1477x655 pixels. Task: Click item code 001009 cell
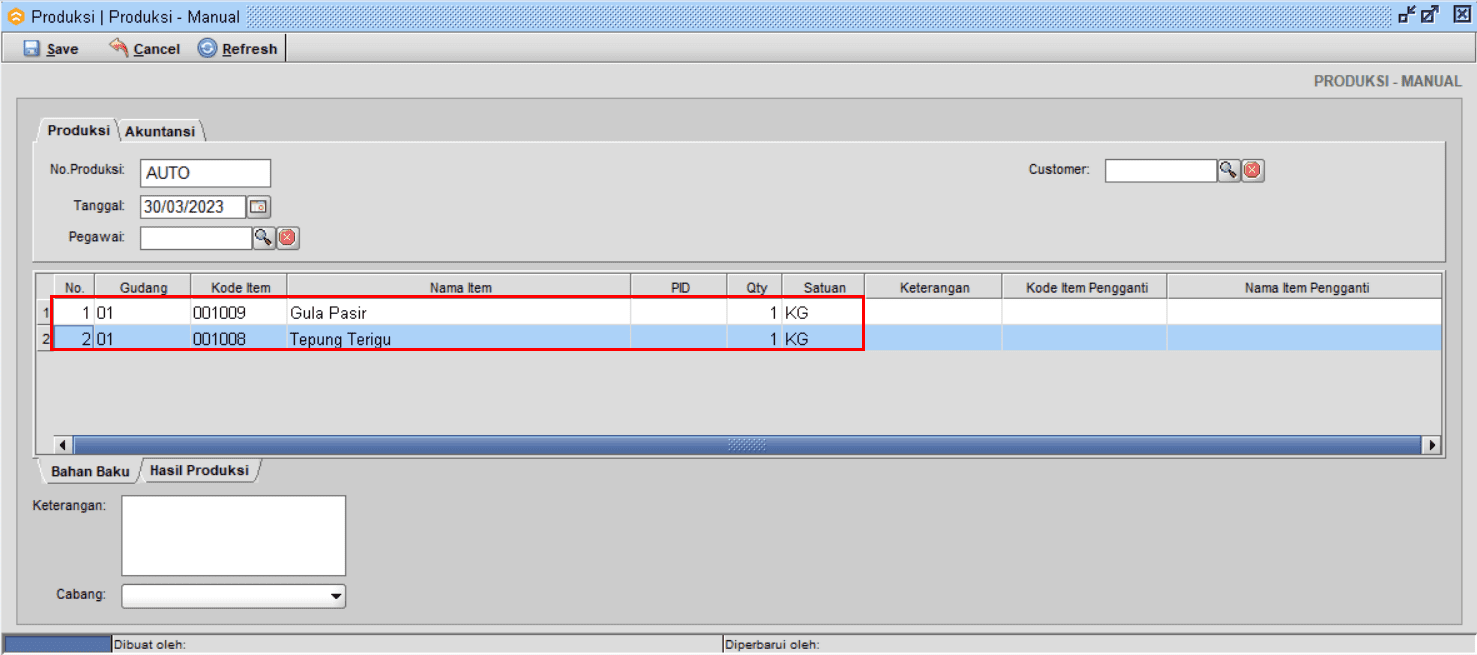click(240, 312)
